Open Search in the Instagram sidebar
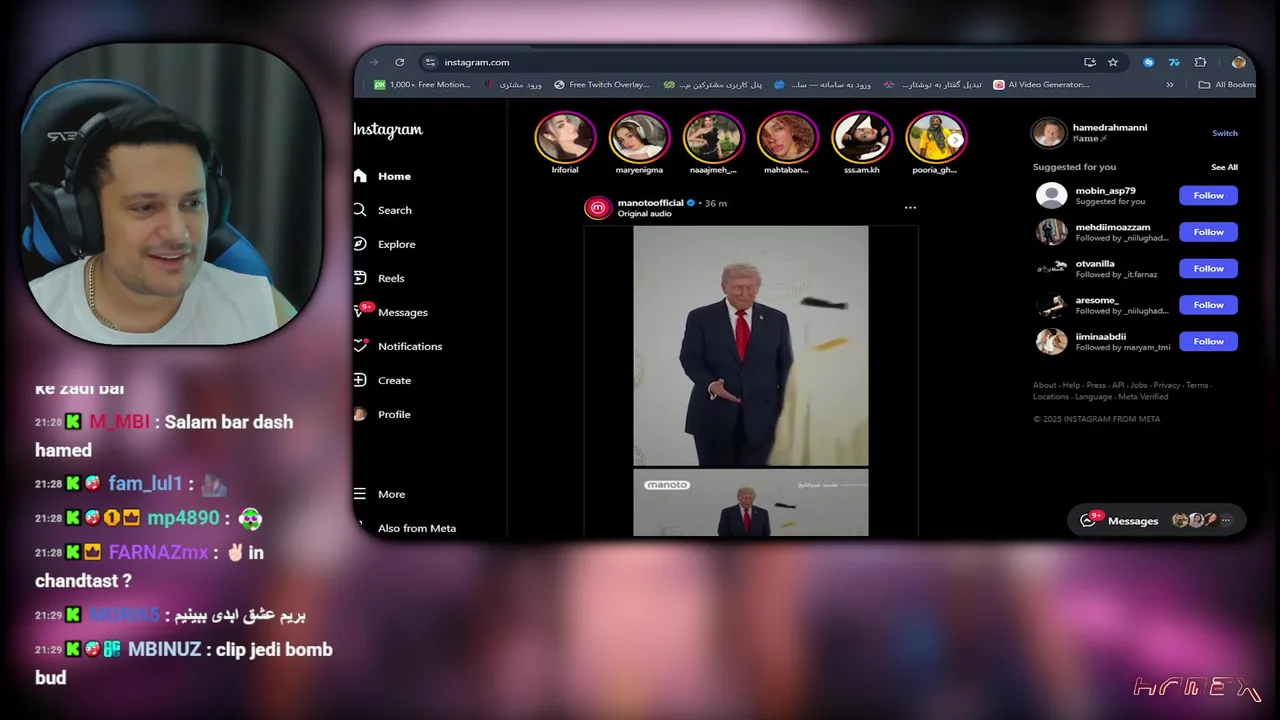The height and width of the screenshot is (720, 1280). point(382,210)
